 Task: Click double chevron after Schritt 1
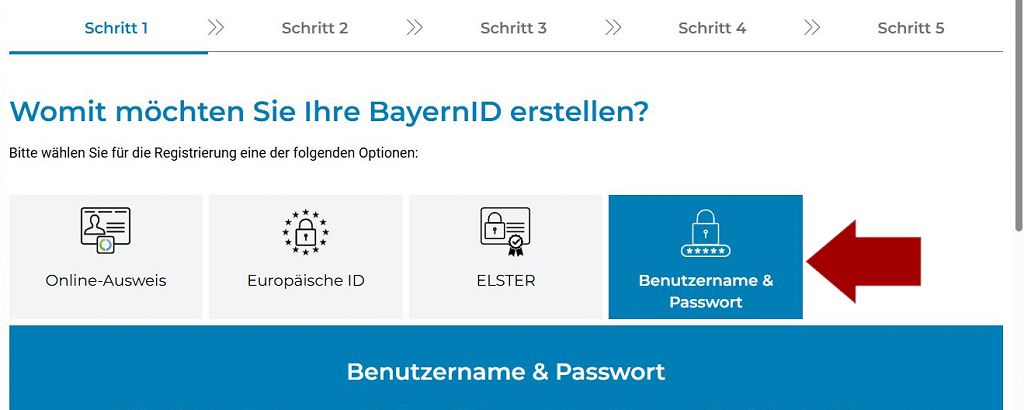tap(215, 28)
